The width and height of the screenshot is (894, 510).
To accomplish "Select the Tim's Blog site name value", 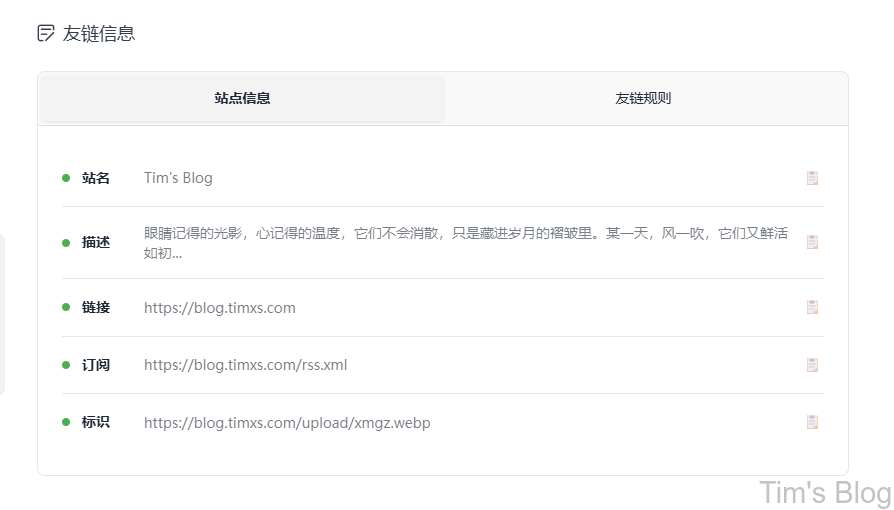I will pyautogui.click(x=178, y=178).
